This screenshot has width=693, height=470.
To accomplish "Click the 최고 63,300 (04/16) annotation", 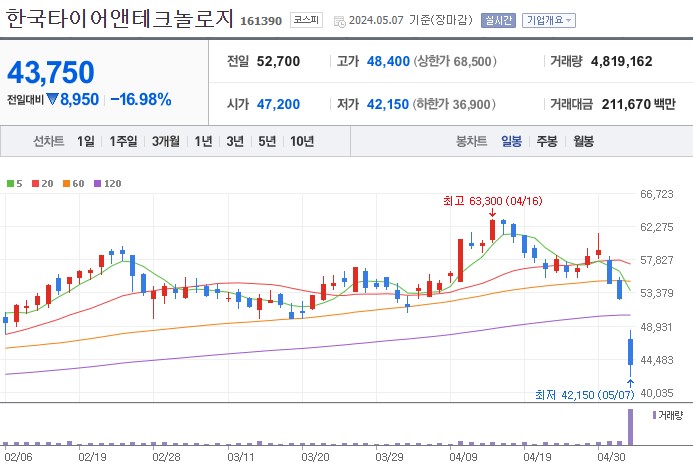I will pos(493,201).
